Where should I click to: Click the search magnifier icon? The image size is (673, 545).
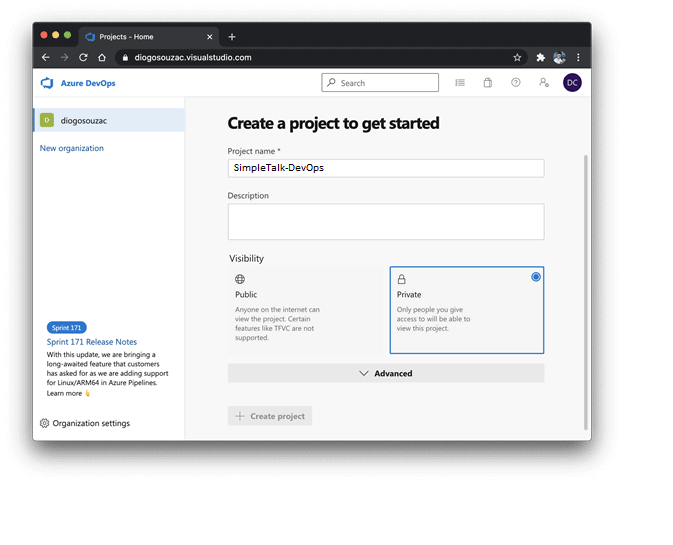[x=331, y=82]
